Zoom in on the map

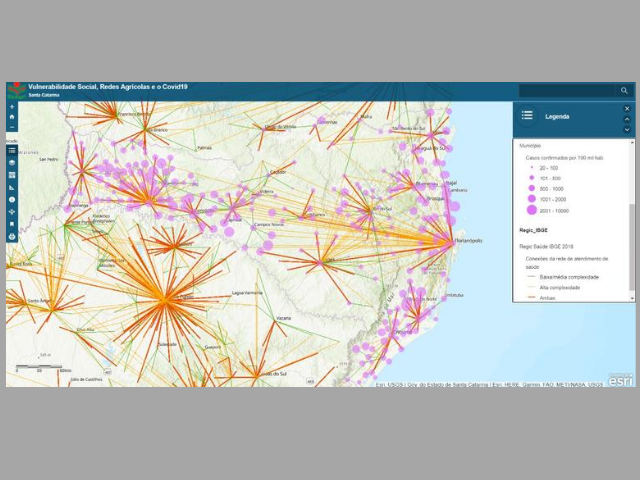point(11,106)
